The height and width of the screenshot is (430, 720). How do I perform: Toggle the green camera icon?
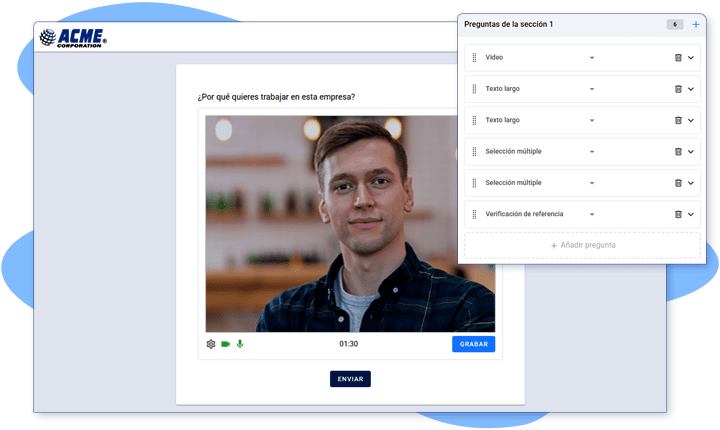(x=226, y=344)
